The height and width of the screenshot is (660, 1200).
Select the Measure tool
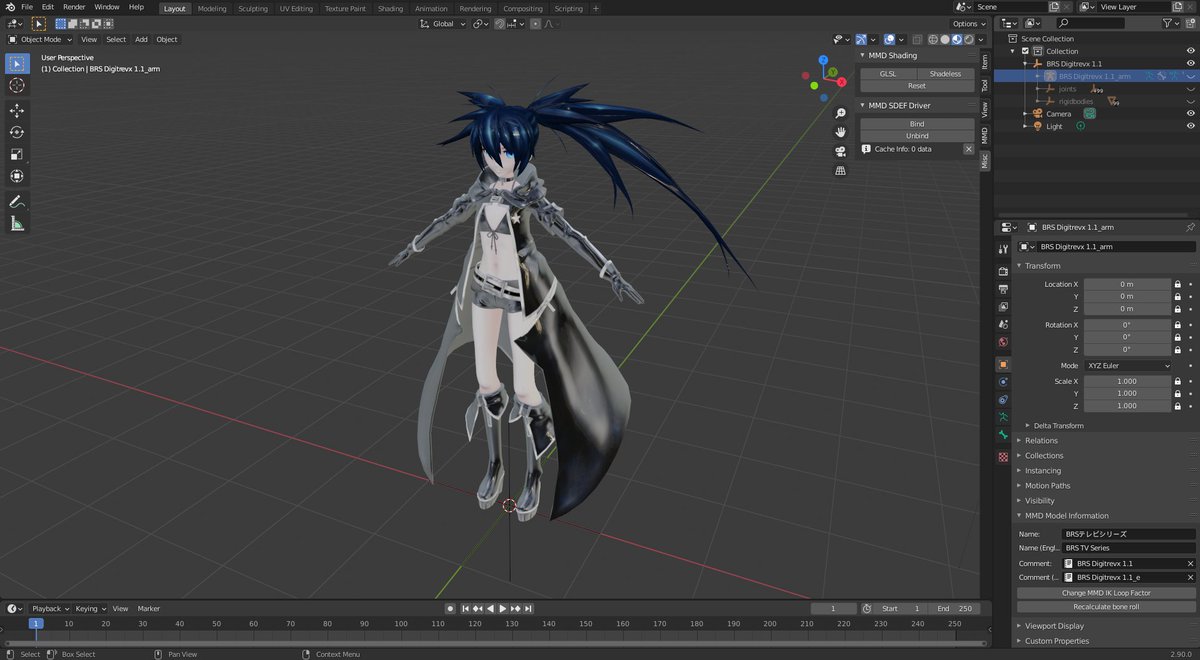17,224
